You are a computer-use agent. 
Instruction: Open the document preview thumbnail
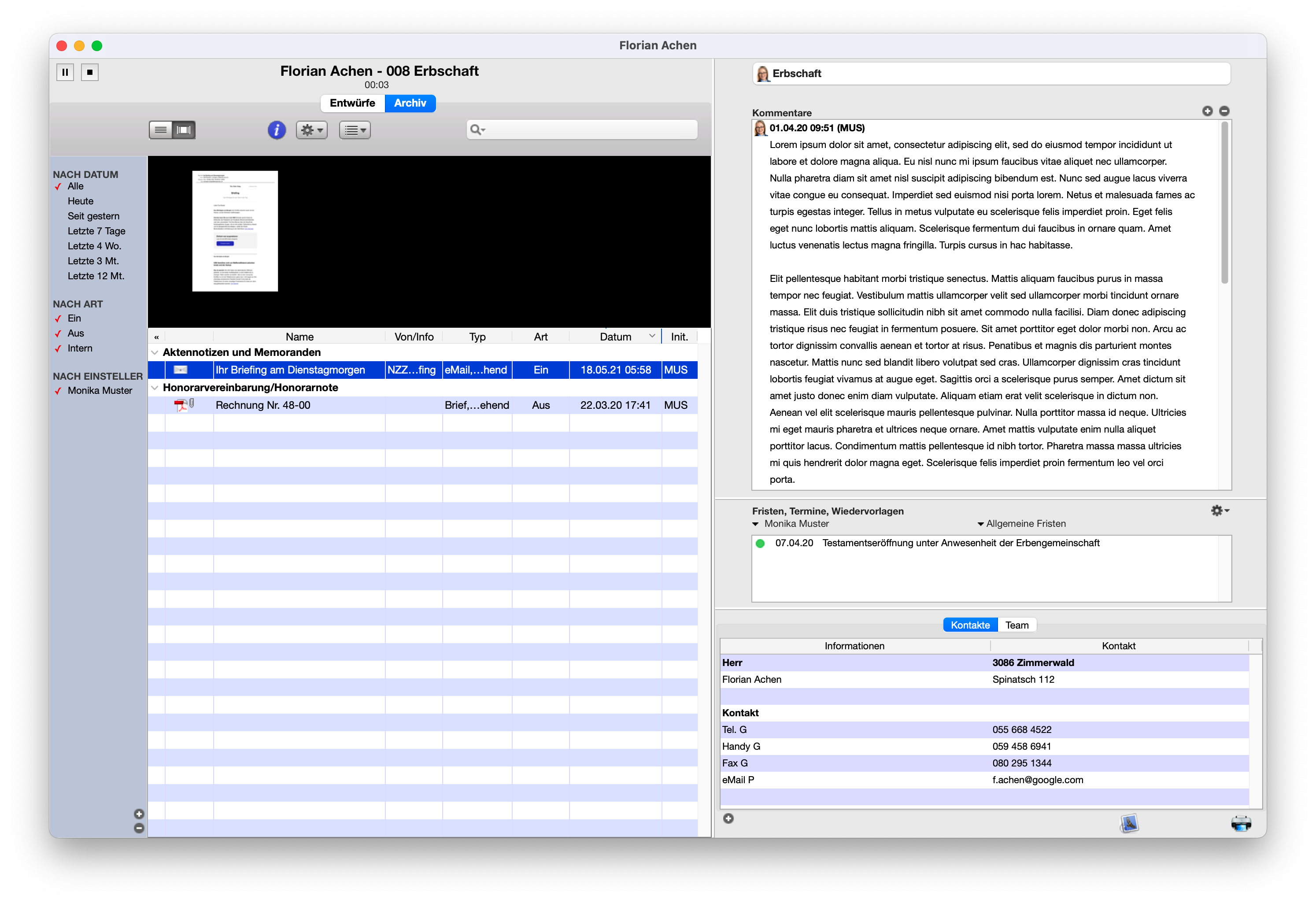[x=235, y=231]
